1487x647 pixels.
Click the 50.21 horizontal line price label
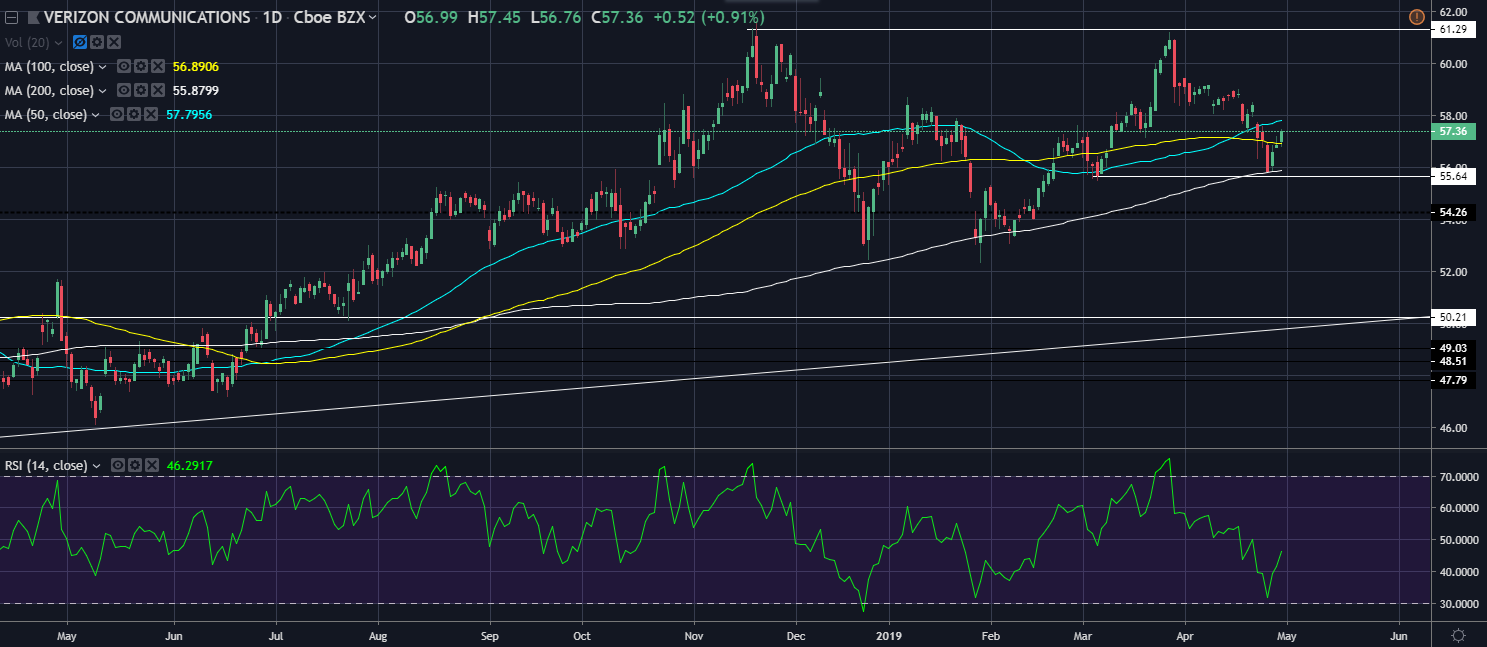coord(1453,318)
